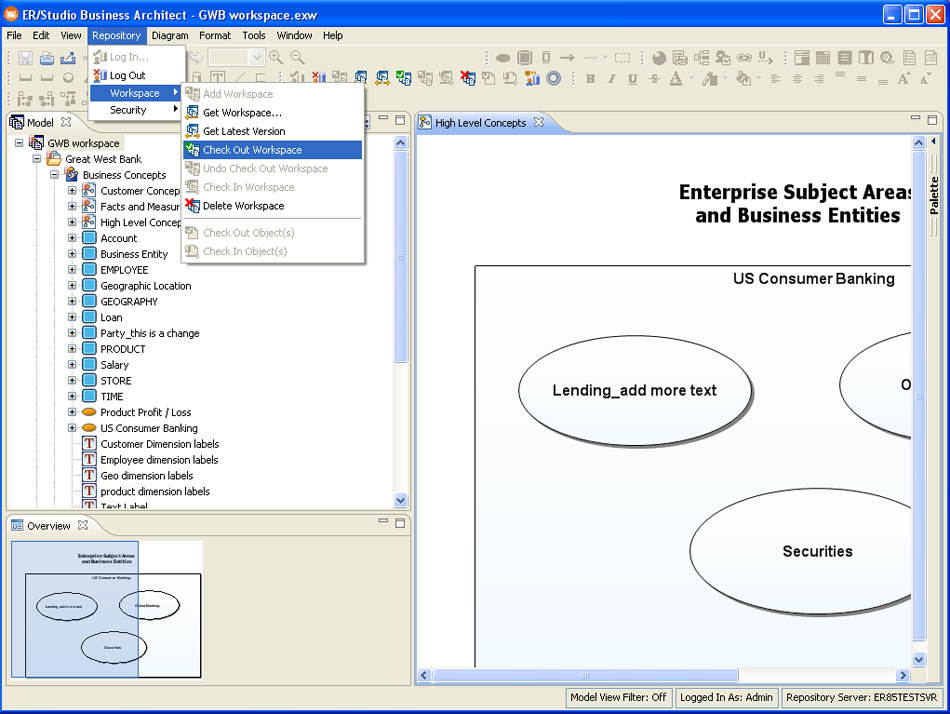Image resolution: width=950 pixels, height=714 pixels.
Task: Expand the Product Profit / Loss node
Action: (72, 412)
